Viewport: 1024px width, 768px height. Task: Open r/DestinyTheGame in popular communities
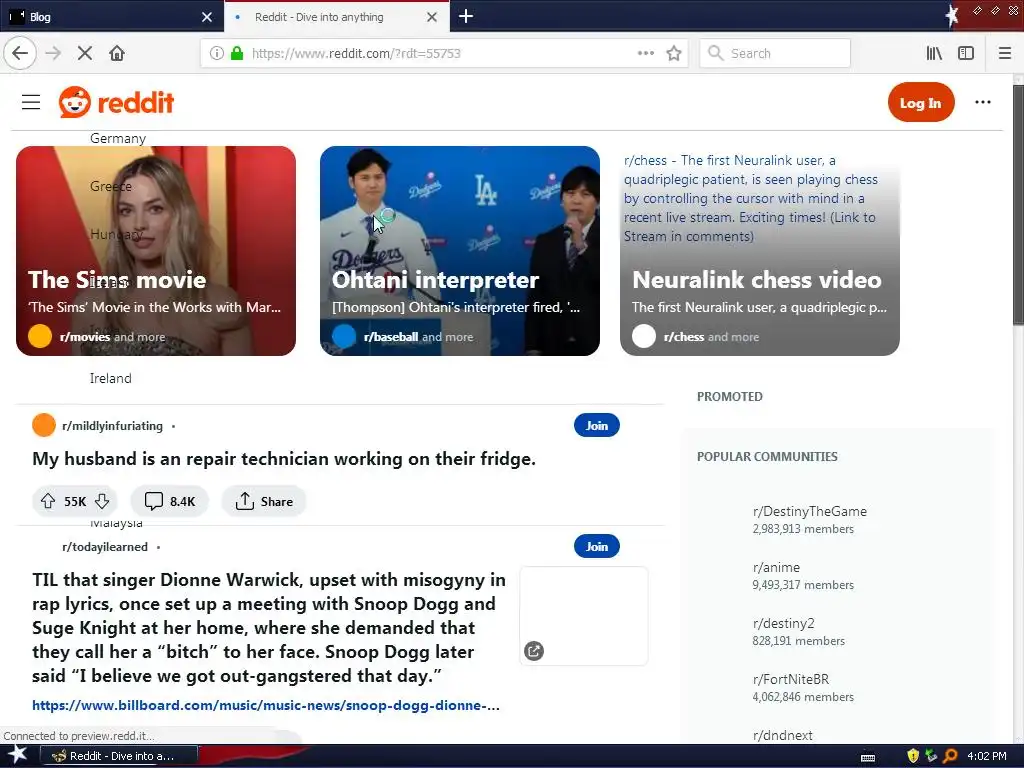pyautogui.click(x=809, y=511)
